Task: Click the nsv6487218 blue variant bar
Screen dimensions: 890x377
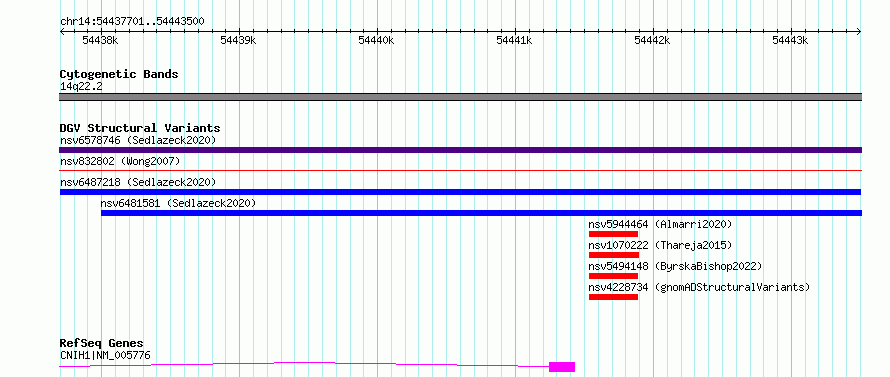Action: pyautogui.click(x=460, y=192)
